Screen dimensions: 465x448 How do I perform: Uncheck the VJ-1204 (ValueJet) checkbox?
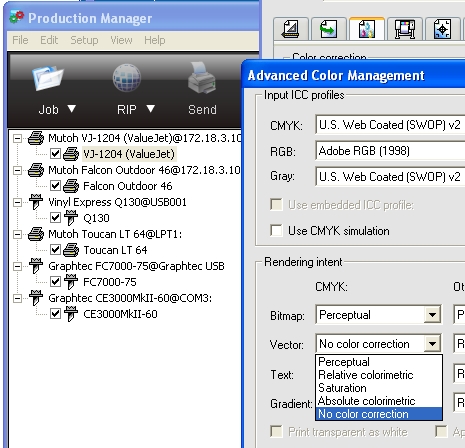[x=55, y=154]
